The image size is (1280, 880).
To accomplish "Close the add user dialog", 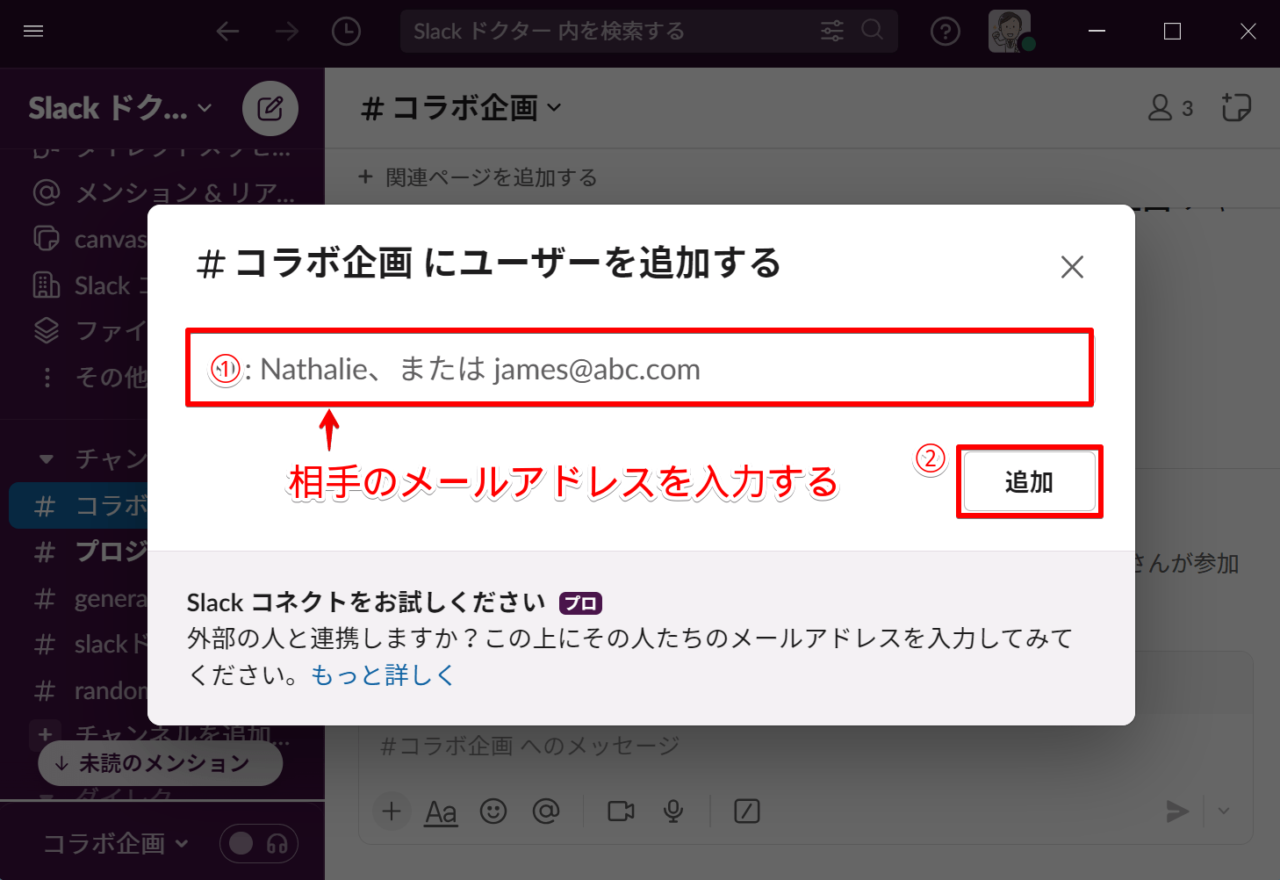I will point(1072,267).
